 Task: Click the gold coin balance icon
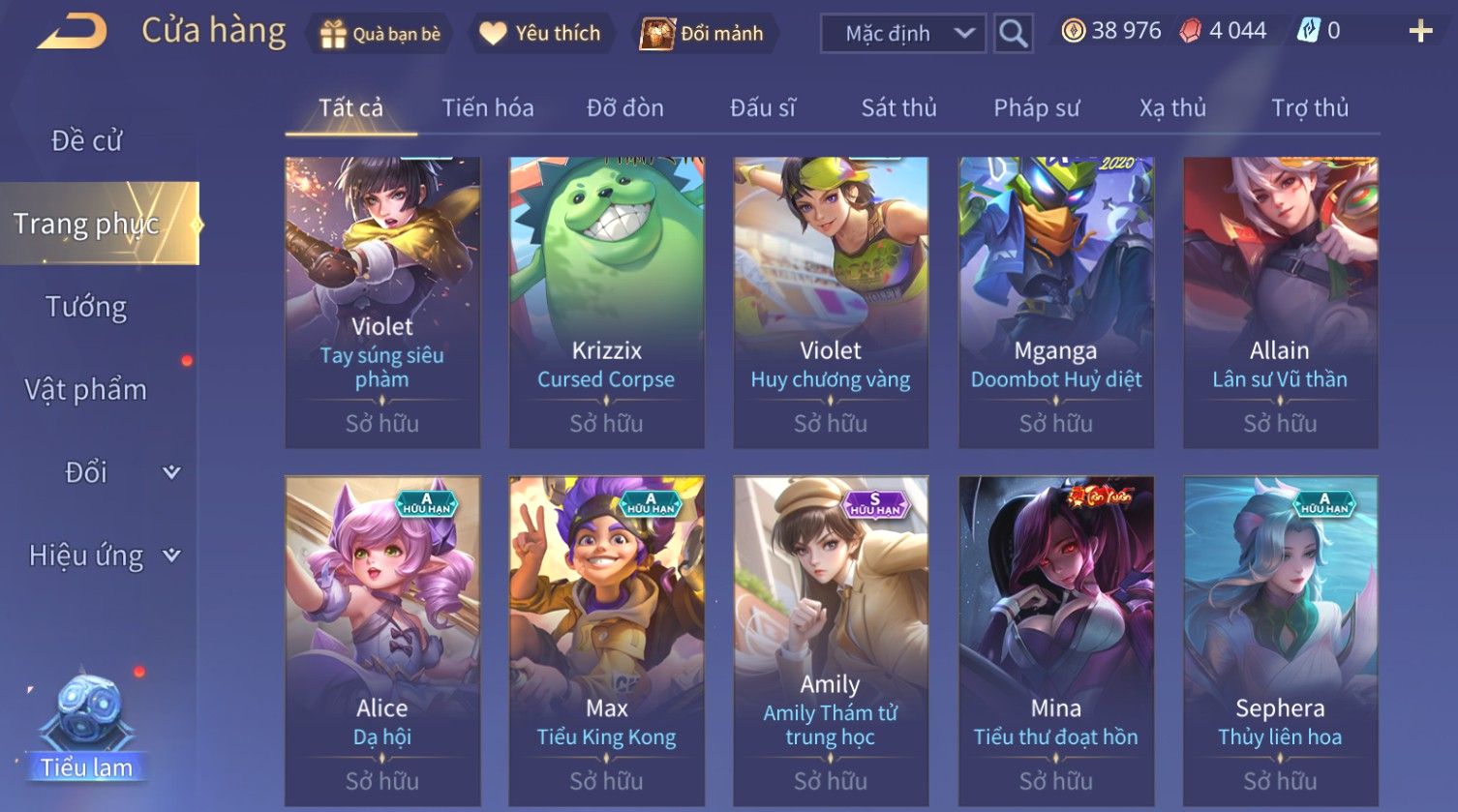[x=1073, y=32]
